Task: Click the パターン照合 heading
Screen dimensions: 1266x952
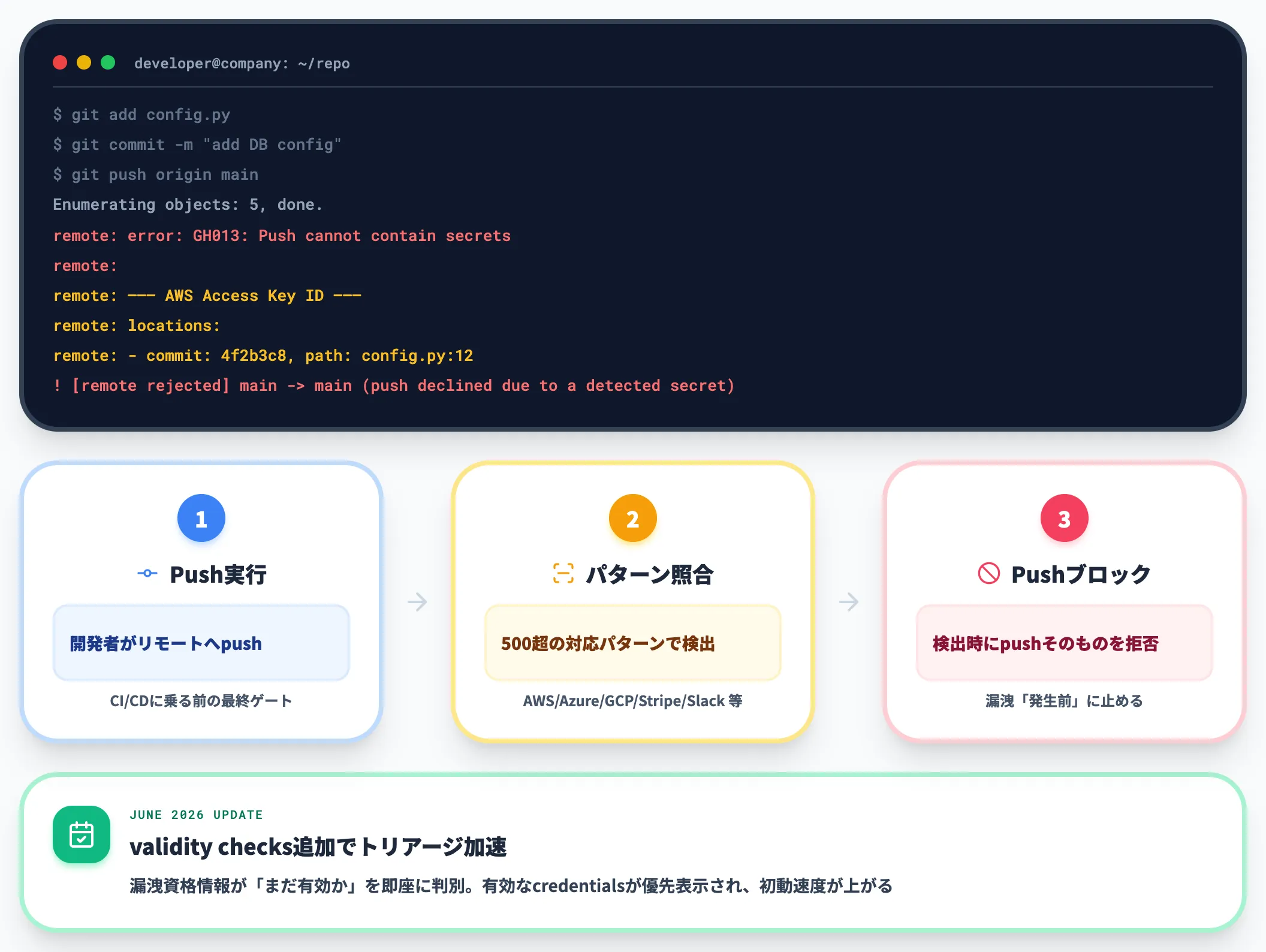Action: pos(650,574)
